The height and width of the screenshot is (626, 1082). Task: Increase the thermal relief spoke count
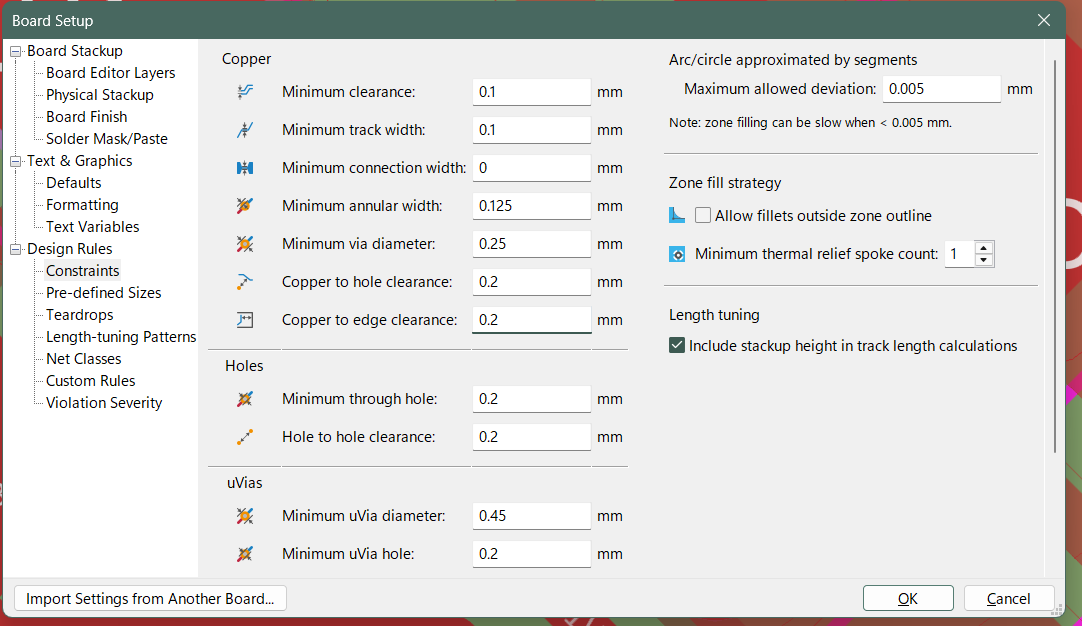pos(984,248)
